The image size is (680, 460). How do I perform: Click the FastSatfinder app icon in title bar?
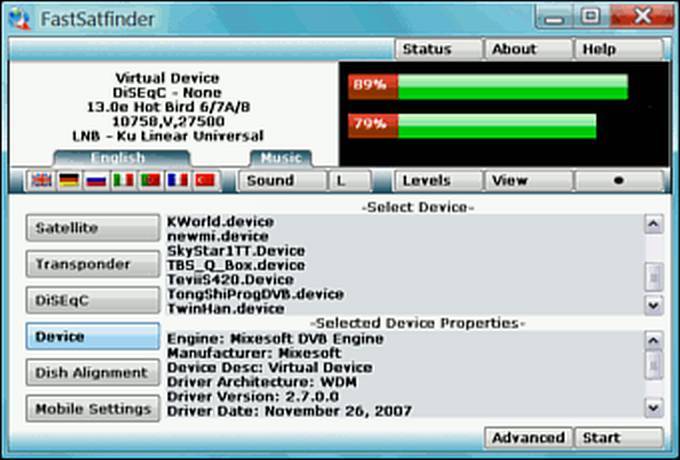point(20,19)
